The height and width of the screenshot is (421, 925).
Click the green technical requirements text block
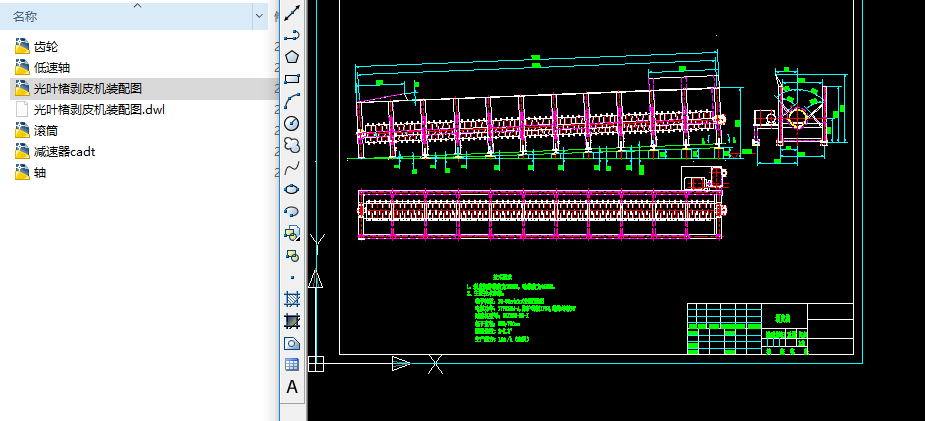pyautogui.click(x=520, y=308)
